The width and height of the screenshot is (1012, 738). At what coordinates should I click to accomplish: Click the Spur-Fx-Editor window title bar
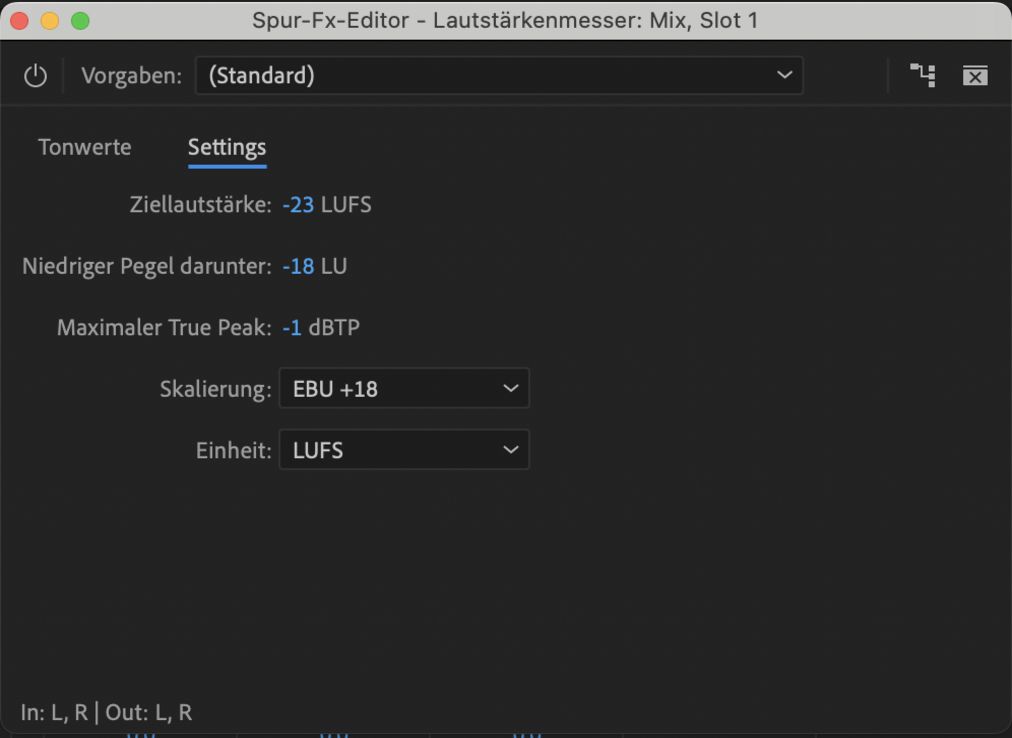click(505, 20)
